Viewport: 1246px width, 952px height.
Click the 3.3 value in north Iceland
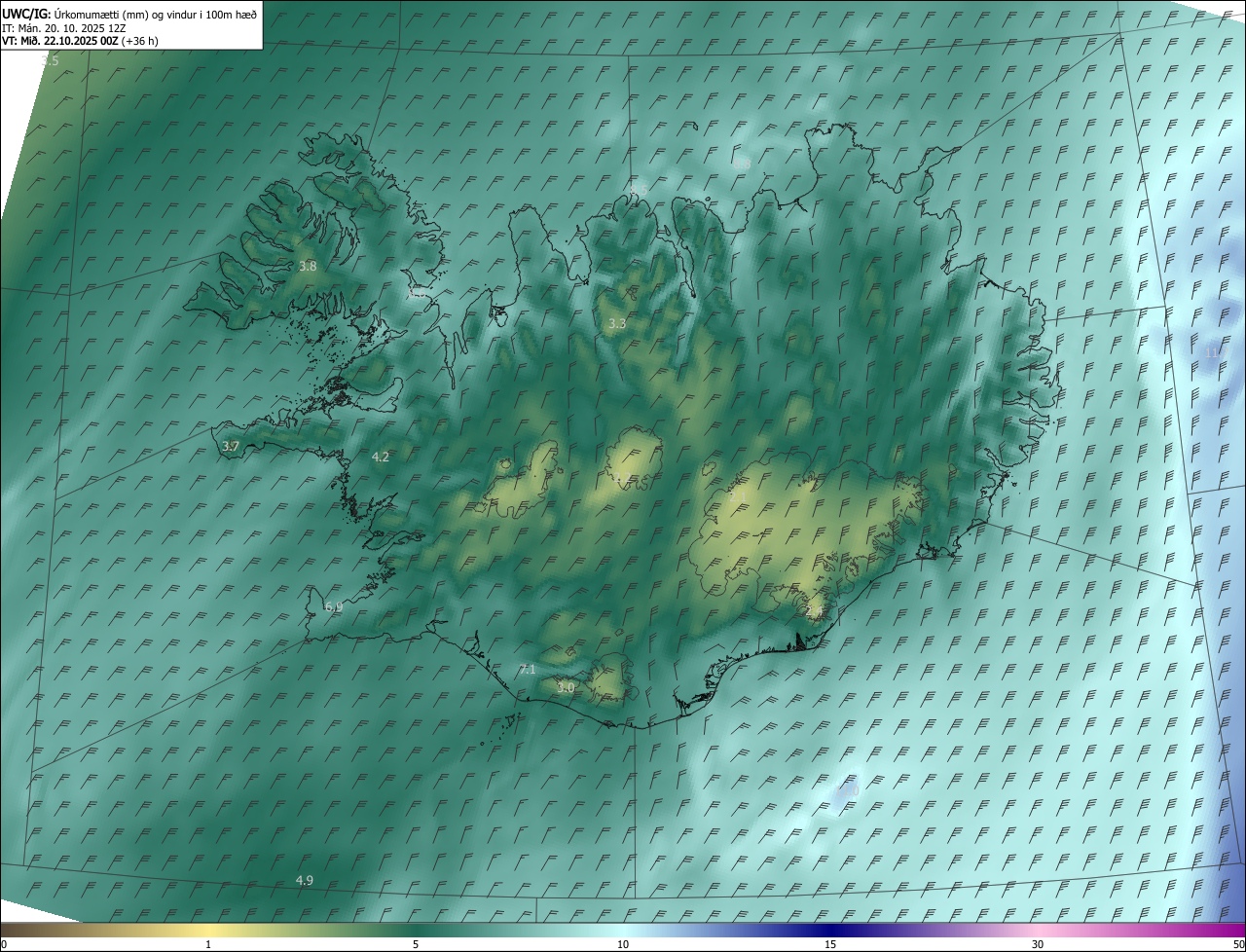click(x=617, y=323)
